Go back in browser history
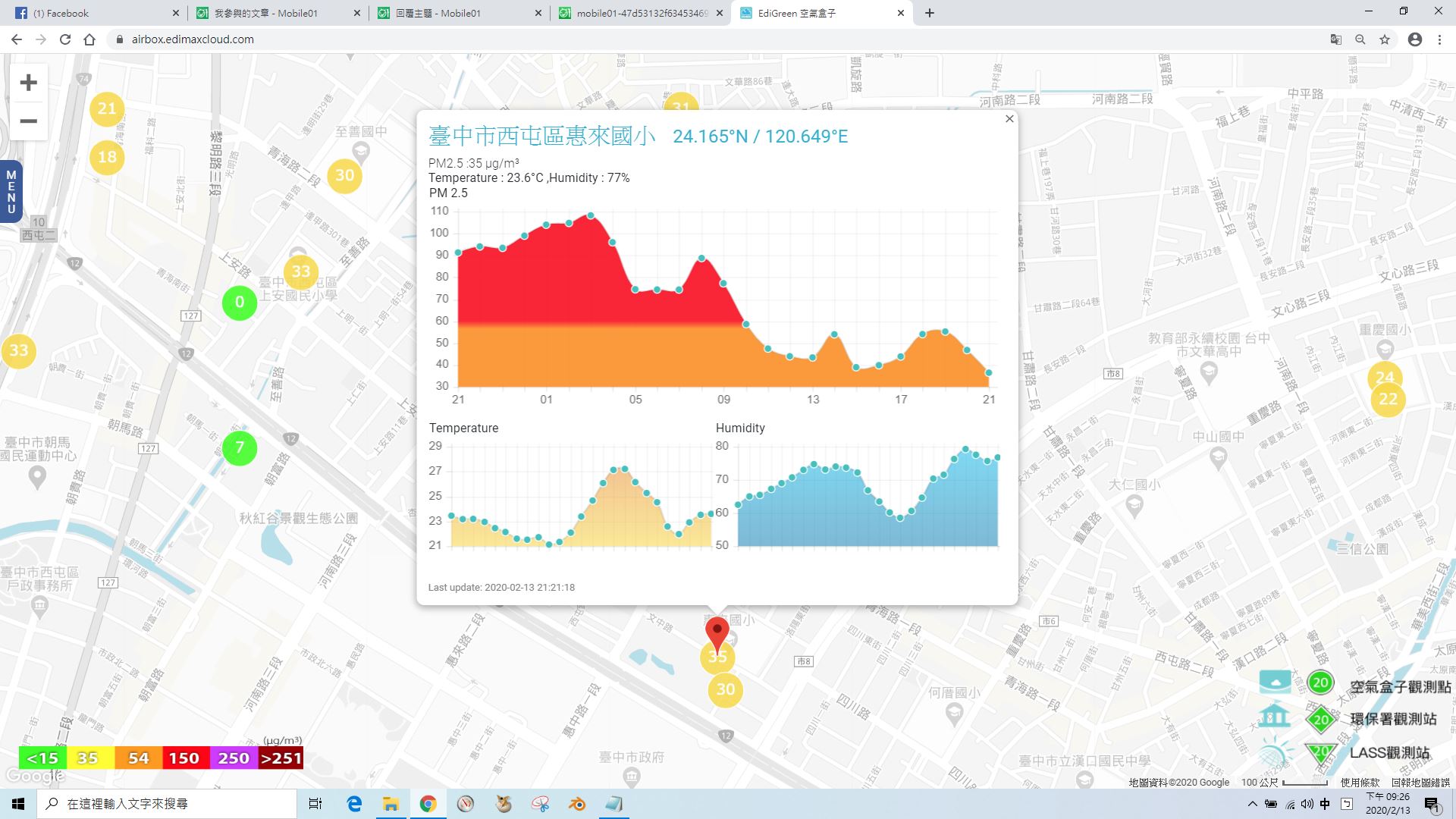This screenshot has width=1456, height=819. click(x=17, y=39)
